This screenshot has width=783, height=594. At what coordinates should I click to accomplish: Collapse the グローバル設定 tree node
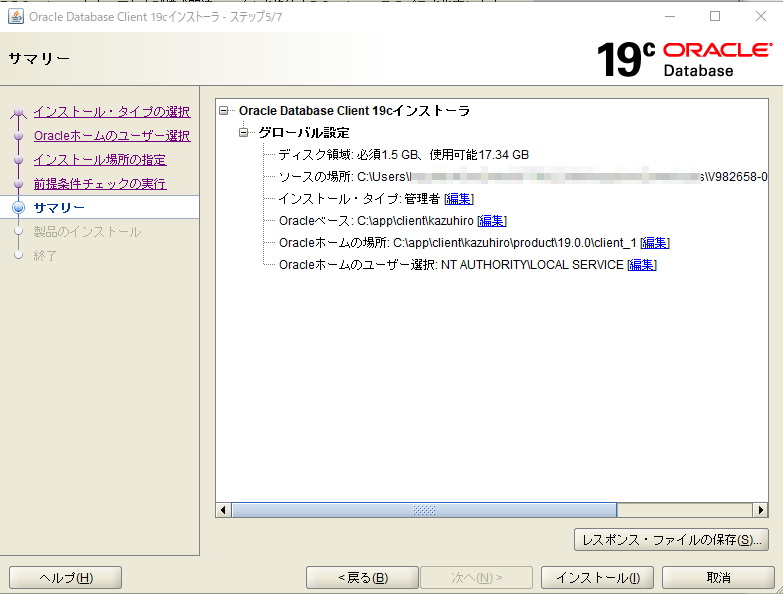(x=243, y=133)
